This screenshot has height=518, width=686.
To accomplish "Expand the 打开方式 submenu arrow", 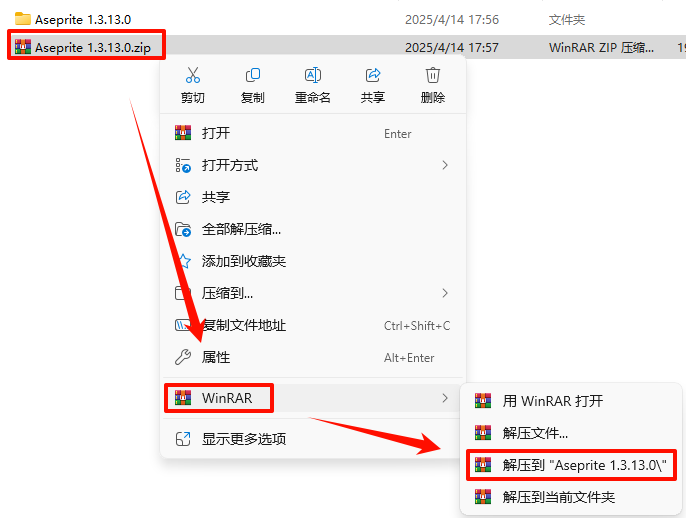I will click(x=445, y=165).
